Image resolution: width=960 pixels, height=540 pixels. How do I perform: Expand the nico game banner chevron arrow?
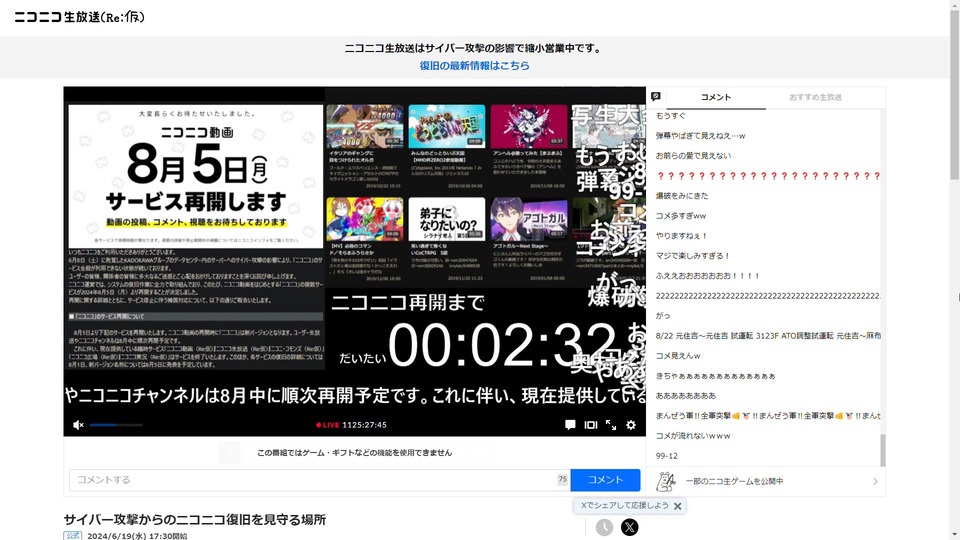coord(875,482)
